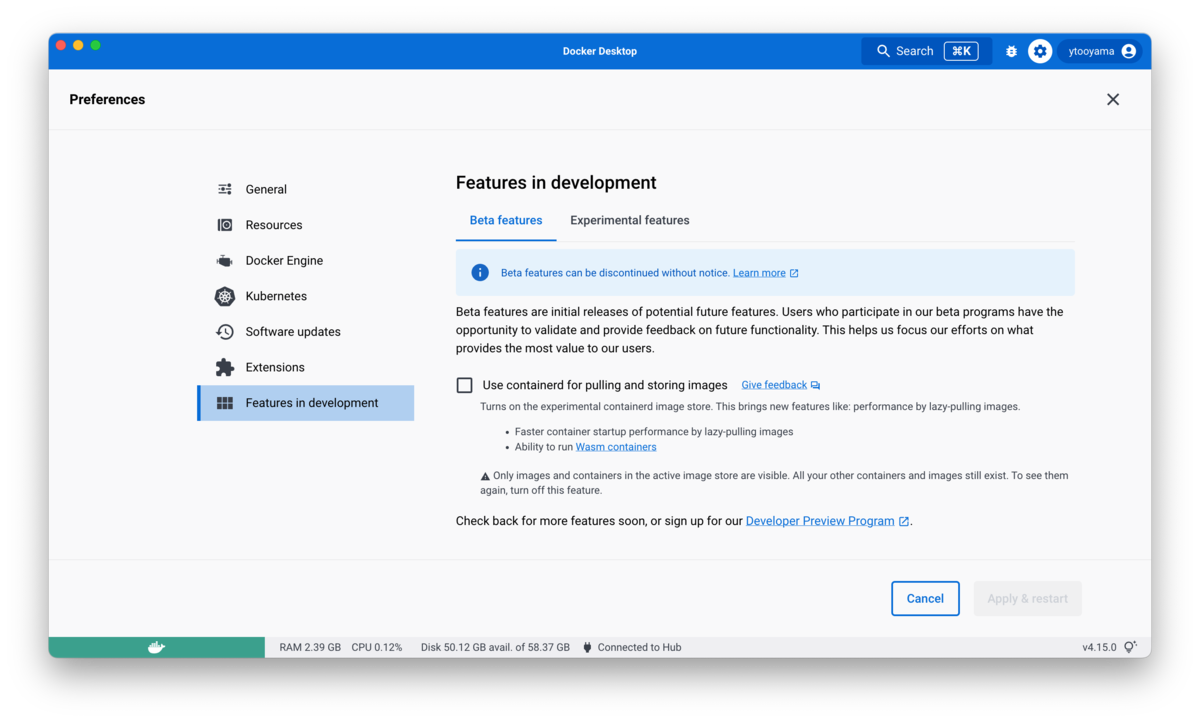Open Docker Engine settings section

(306, 261)
